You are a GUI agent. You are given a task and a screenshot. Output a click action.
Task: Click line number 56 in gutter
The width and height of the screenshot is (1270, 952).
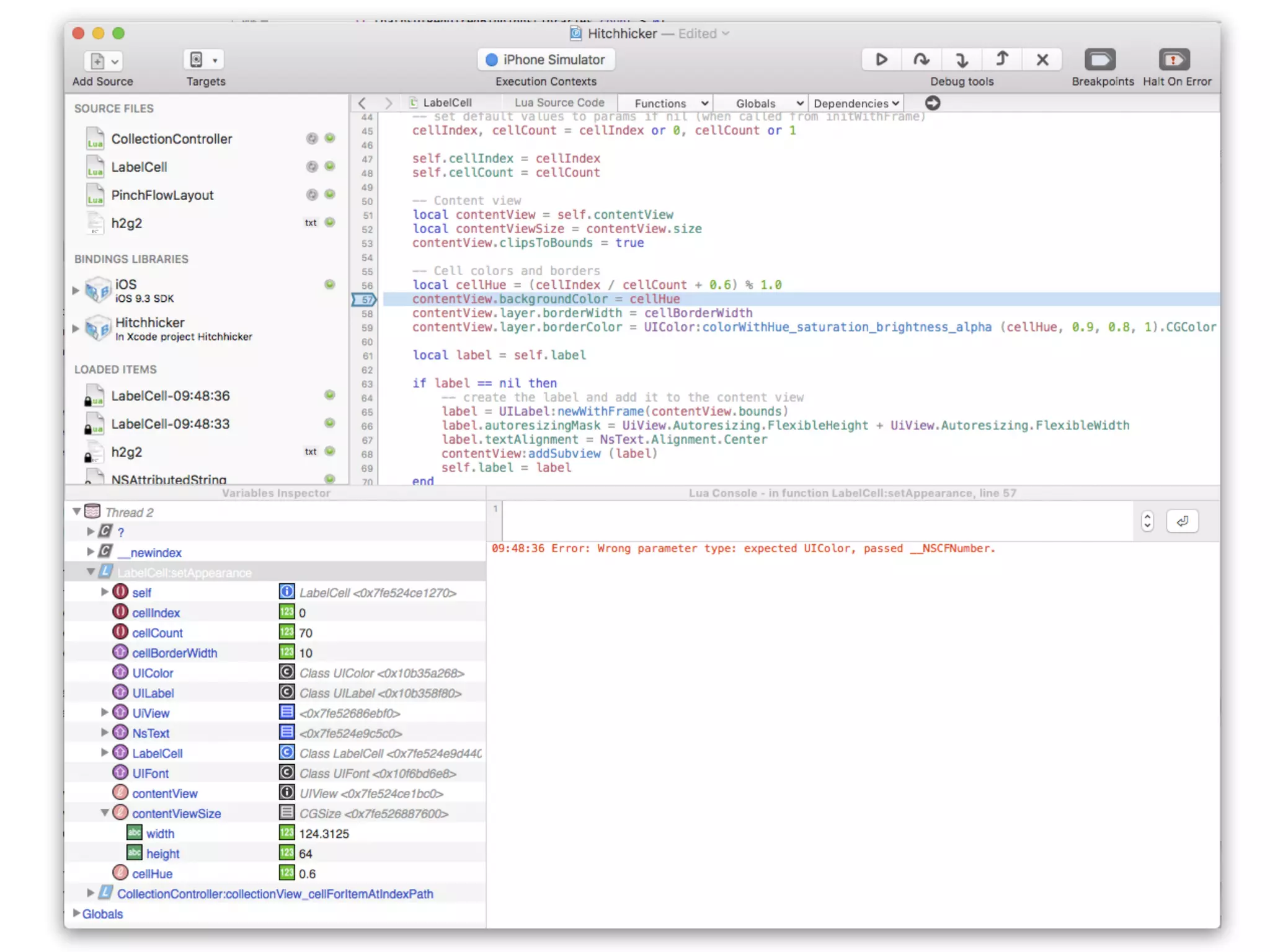pos(367,286)
